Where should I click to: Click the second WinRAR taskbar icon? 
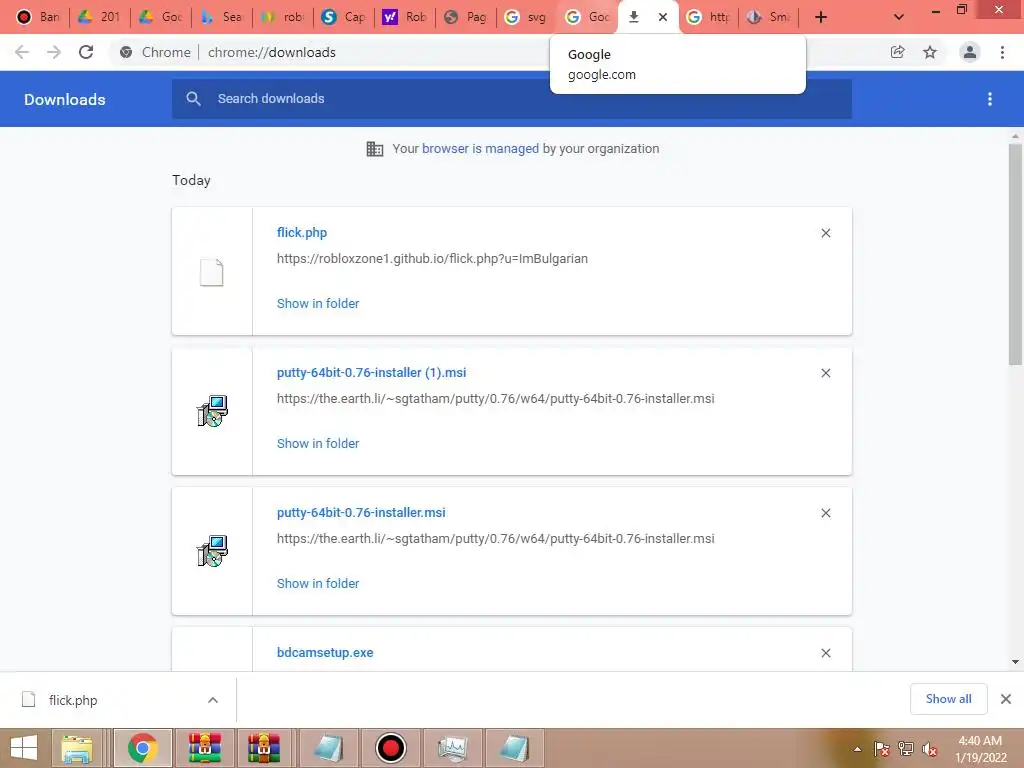click(x=264, y=748)
